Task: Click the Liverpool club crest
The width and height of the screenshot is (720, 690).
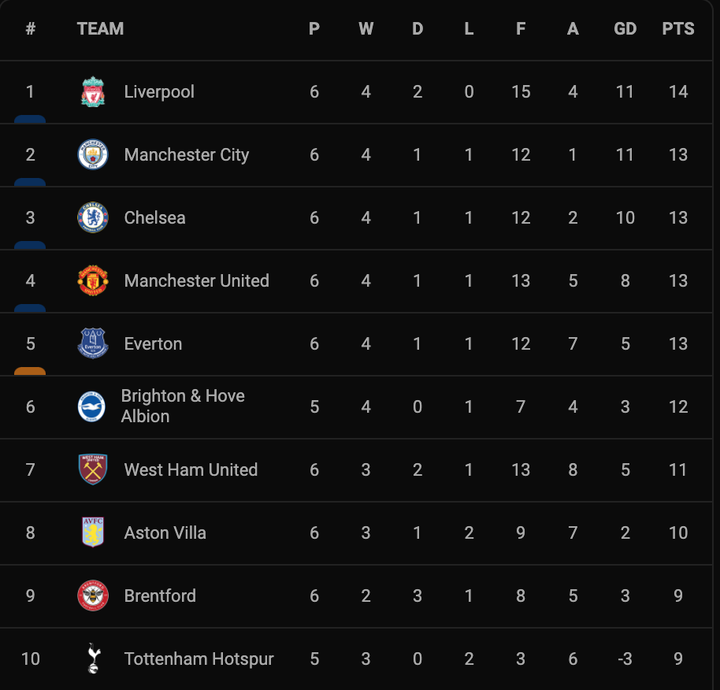Action: [x=93, y=92]
